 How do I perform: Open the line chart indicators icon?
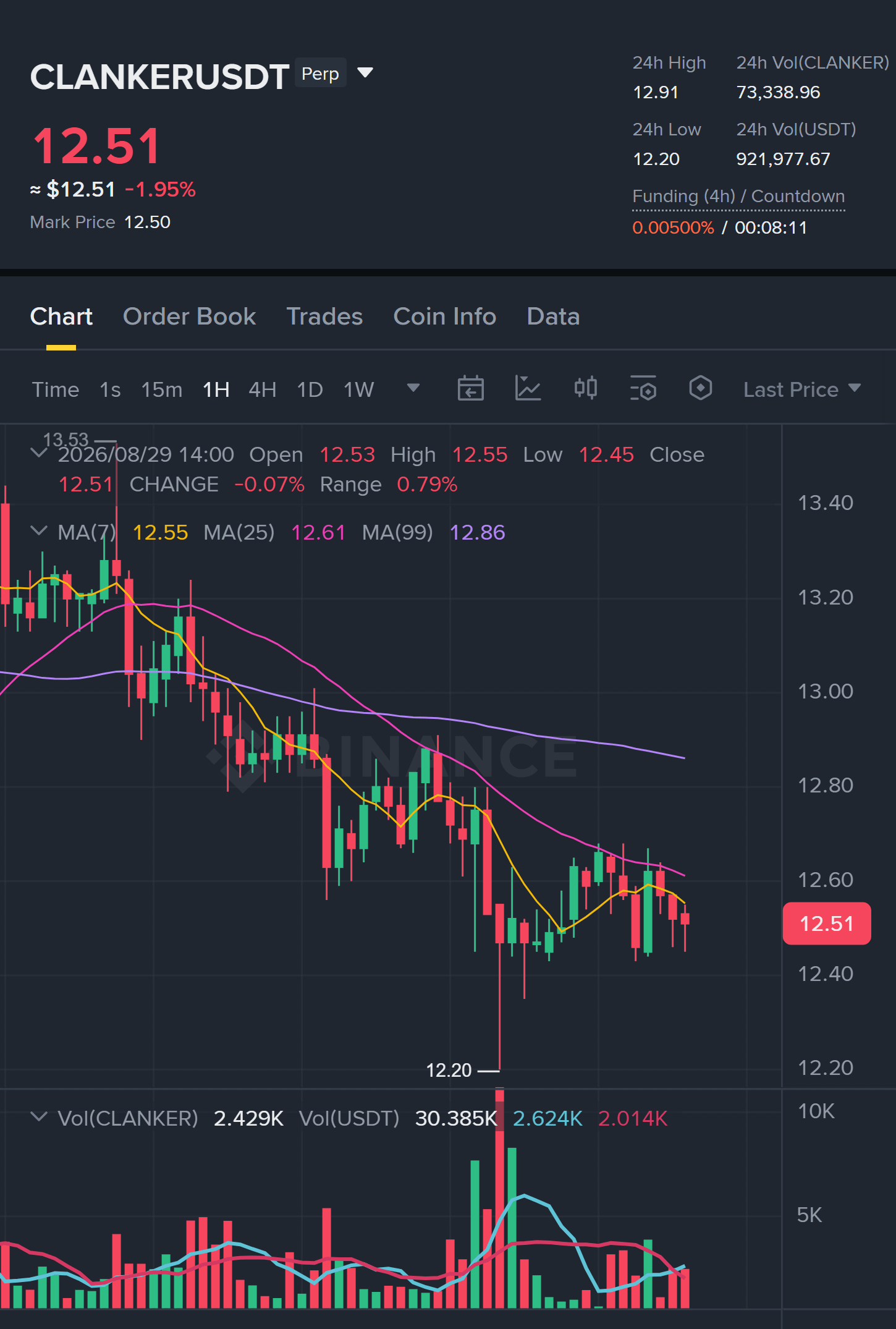point(528,389)
